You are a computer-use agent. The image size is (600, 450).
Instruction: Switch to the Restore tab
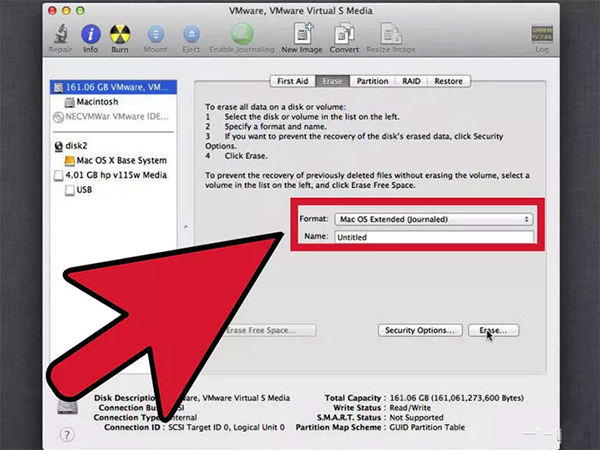click(x=448, y=81)
